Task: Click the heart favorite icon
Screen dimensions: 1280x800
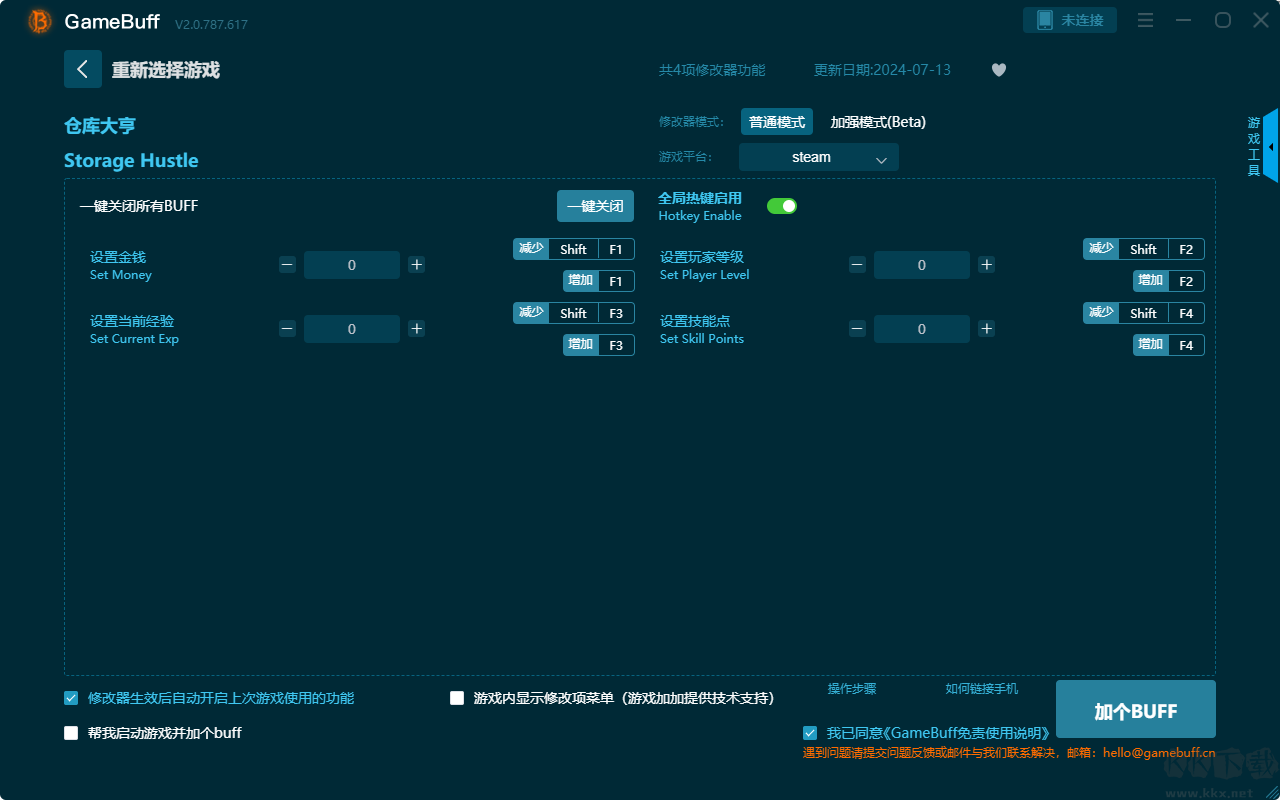Action: click(999, 70)
